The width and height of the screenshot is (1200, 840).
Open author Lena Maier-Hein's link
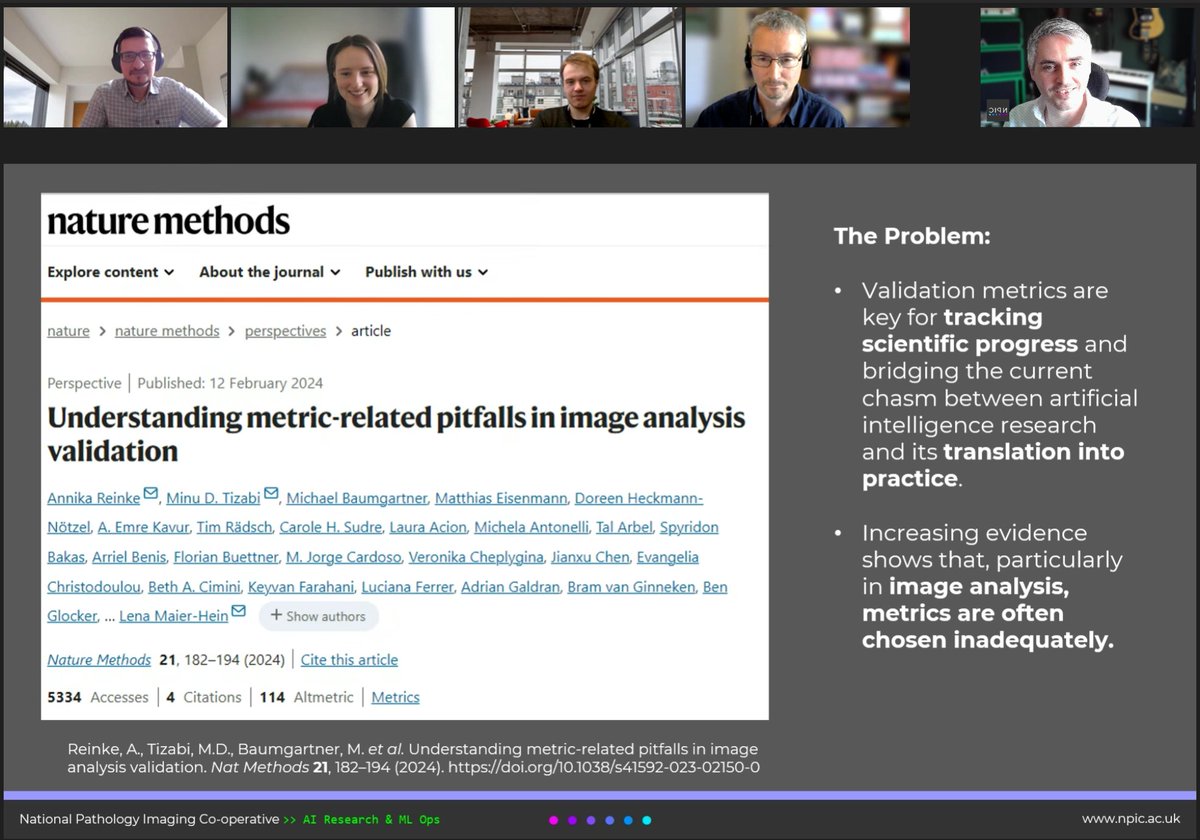[174, 616]
